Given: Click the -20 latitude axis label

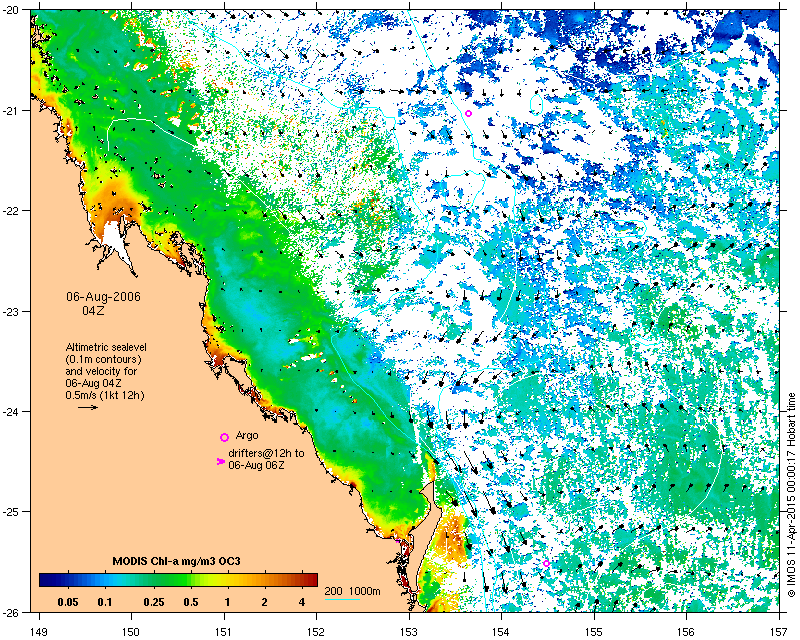Looking at the screenshot, I should click(x=12, y=11).
